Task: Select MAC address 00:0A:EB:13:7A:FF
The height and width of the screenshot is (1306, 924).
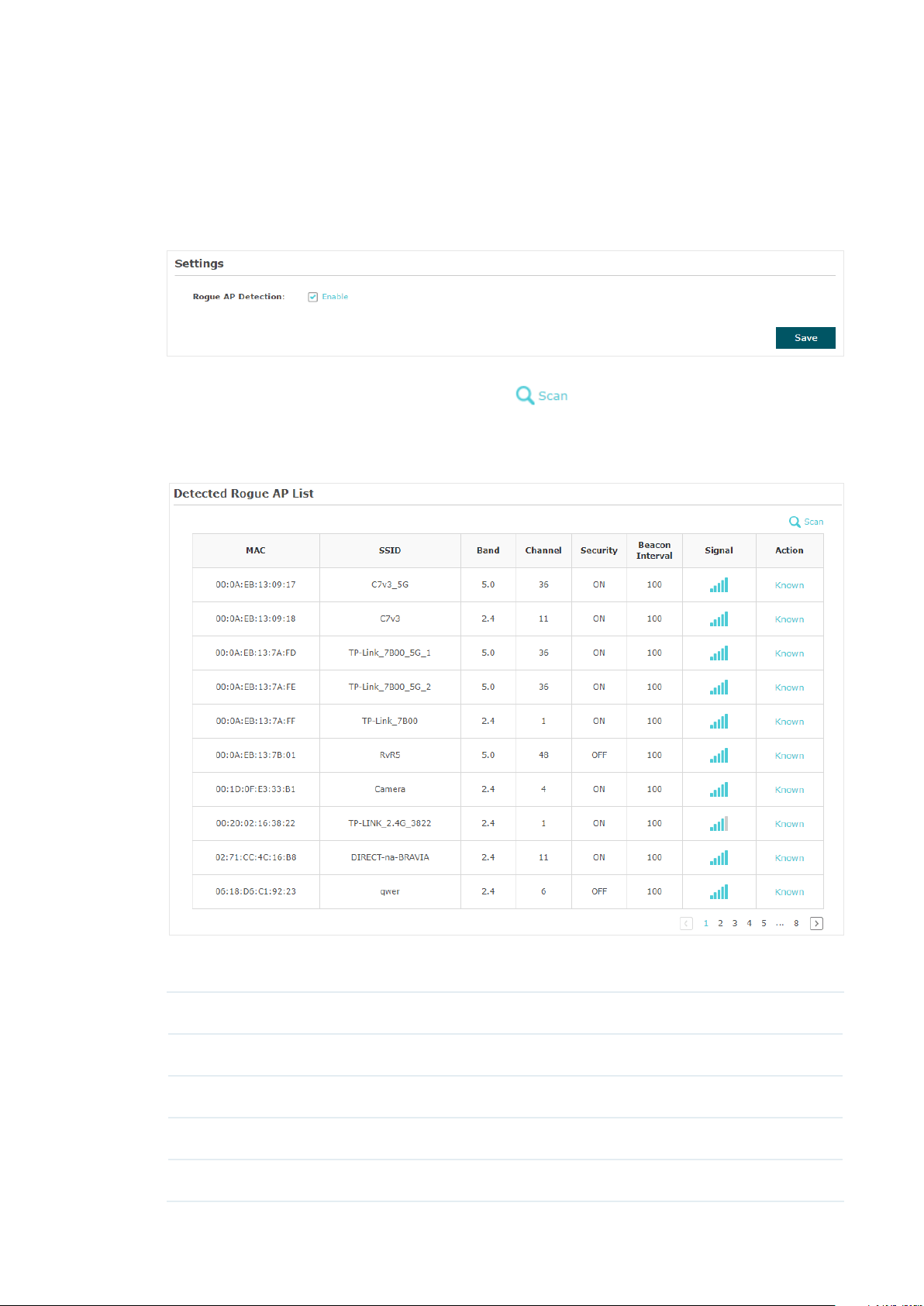Action: tap(256, 721)
